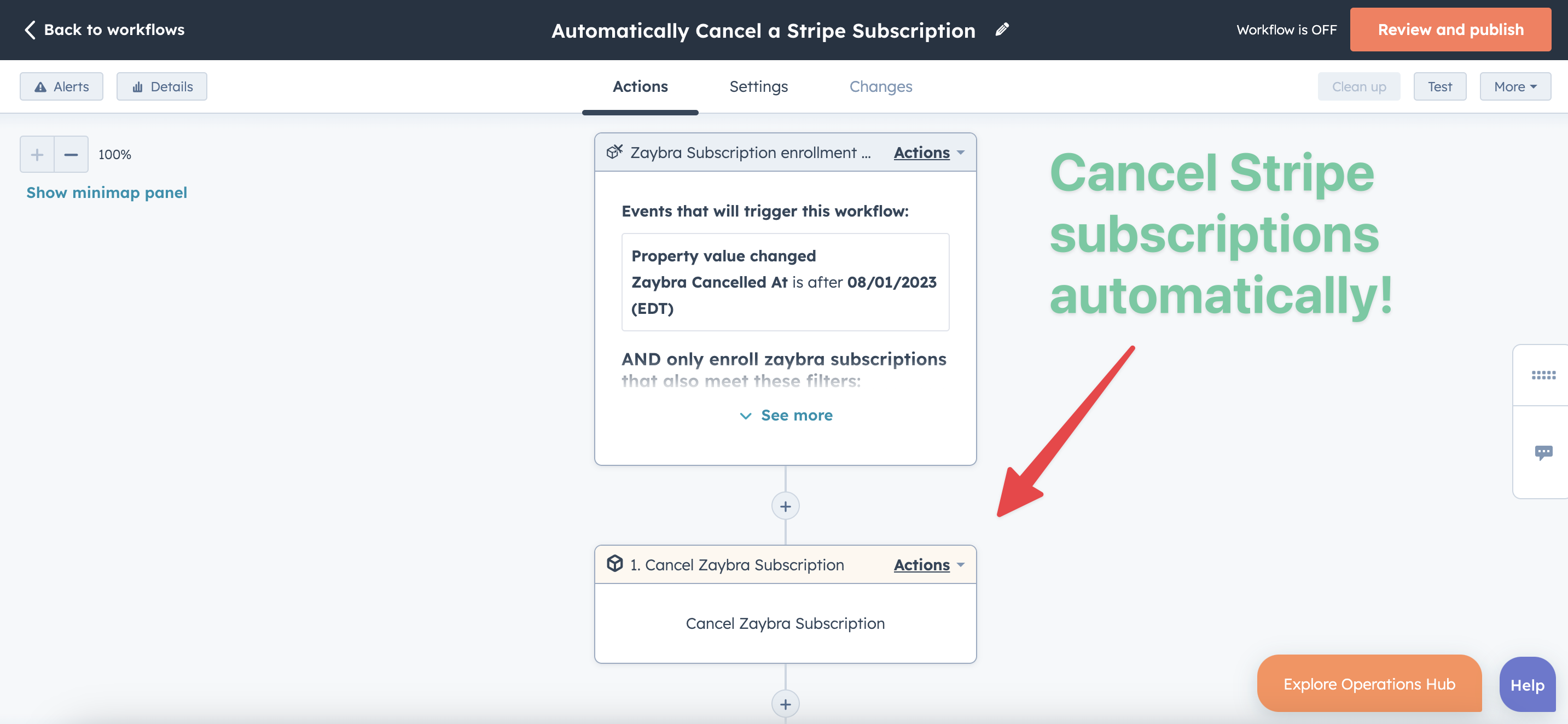Go back to workflows via the arrow
This screenshot has width=1568, height=724.
(x=30, y=30)
